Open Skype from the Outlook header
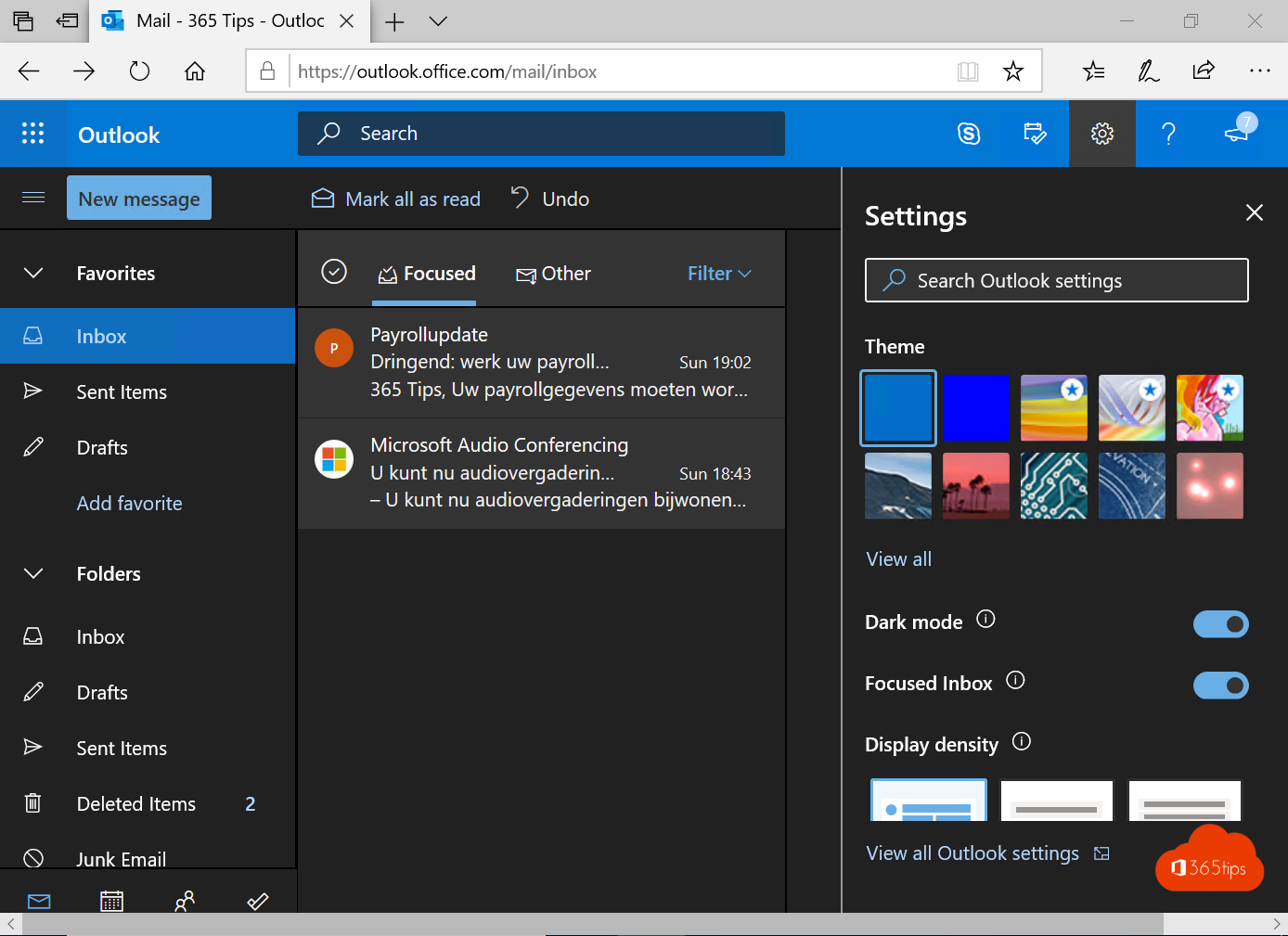1288x936 pixels. click(969, 134)
